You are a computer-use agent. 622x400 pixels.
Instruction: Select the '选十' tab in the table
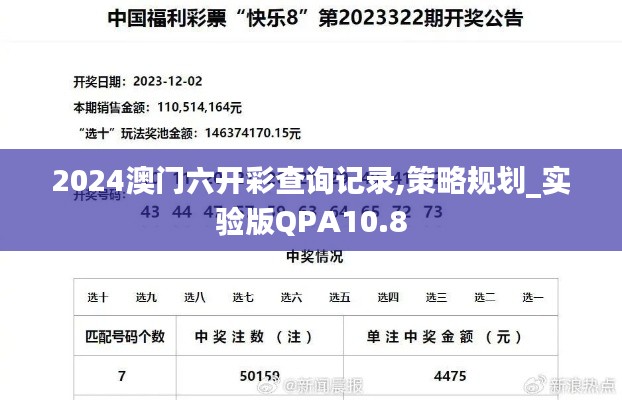(x=98, y=297)
